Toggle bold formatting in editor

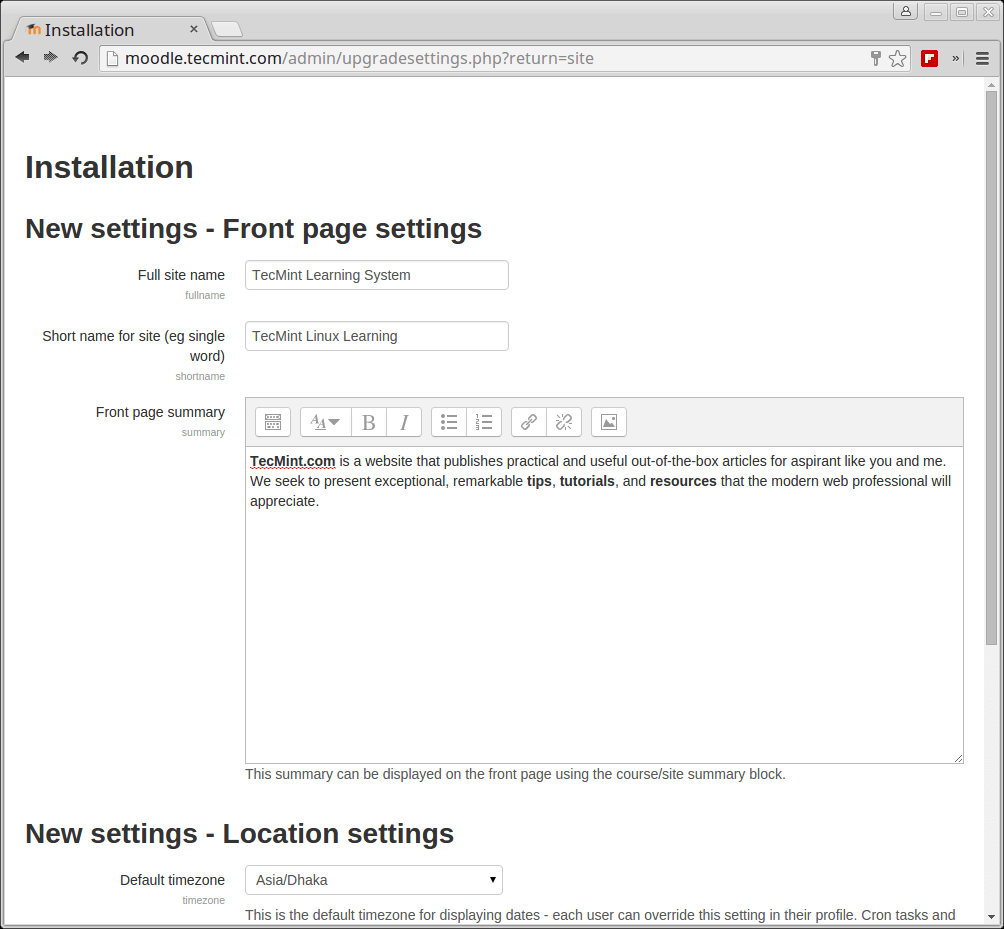tap(368, 422)
